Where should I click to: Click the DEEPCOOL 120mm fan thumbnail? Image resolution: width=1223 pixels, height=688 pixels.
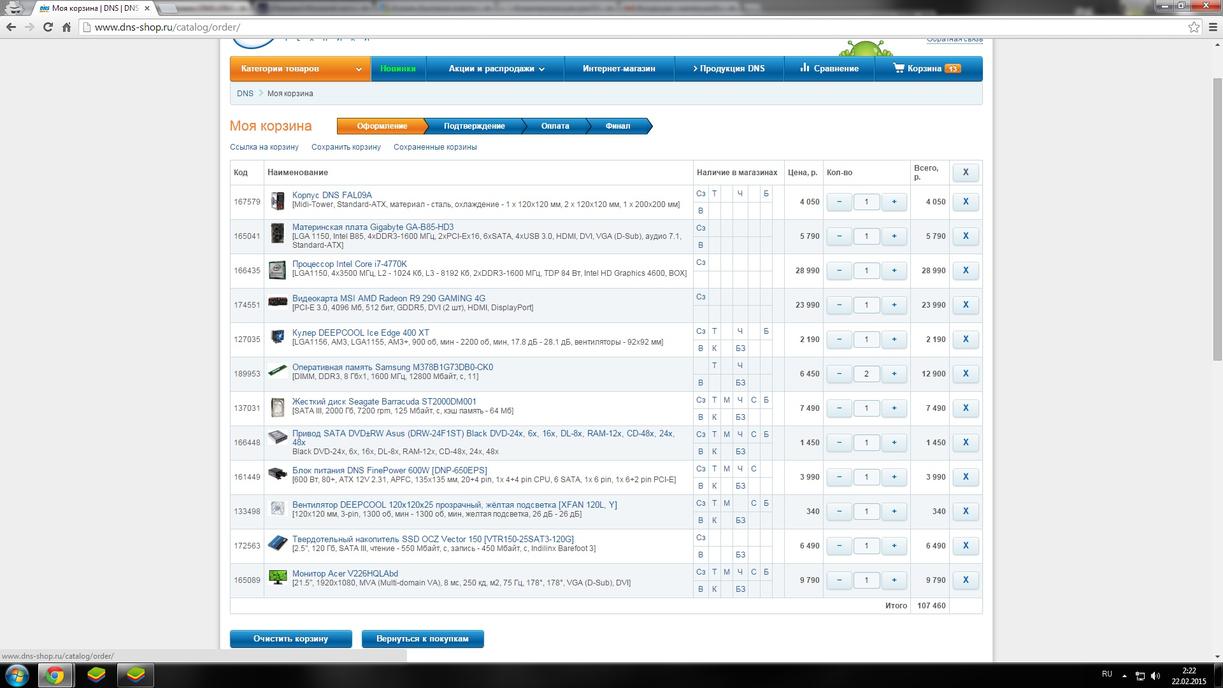278,510
